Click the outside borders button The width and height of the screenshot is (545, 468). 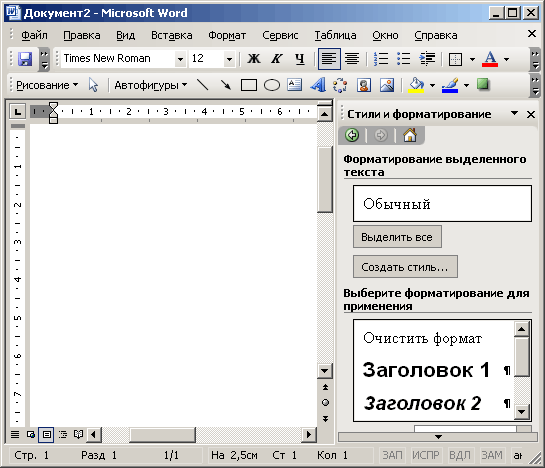455,59
